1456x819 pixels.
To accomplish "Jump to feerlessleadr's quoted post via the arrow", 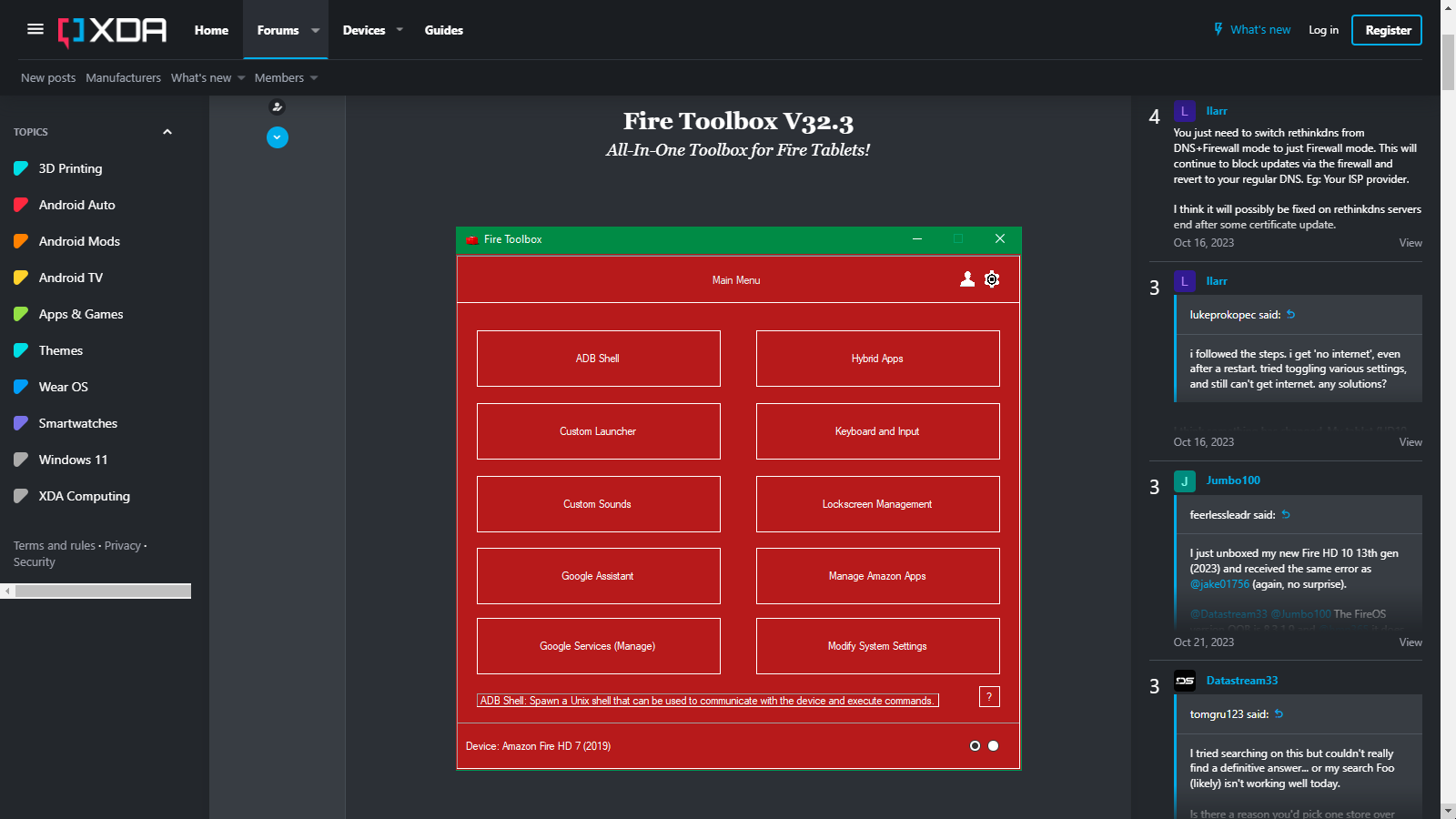I will click(x=1286, y=515).
